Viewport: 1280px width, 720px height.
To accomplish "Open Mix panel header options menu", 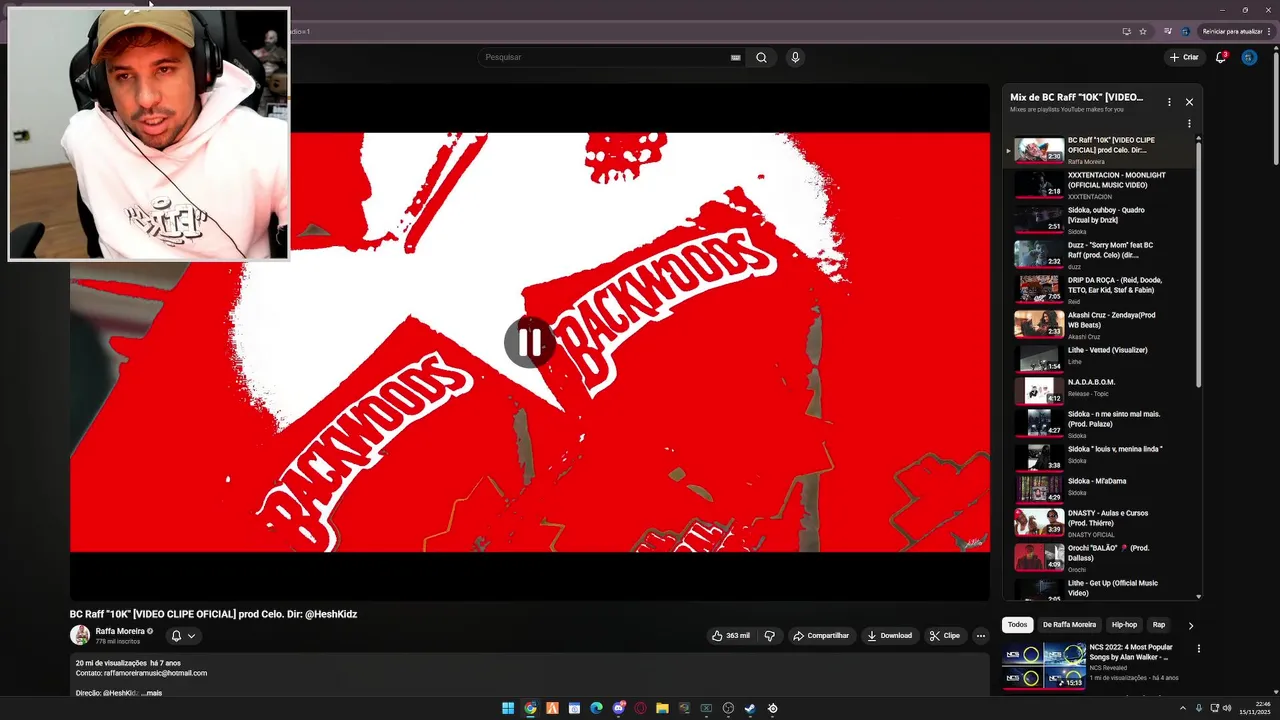I will tap(1169, 102).
